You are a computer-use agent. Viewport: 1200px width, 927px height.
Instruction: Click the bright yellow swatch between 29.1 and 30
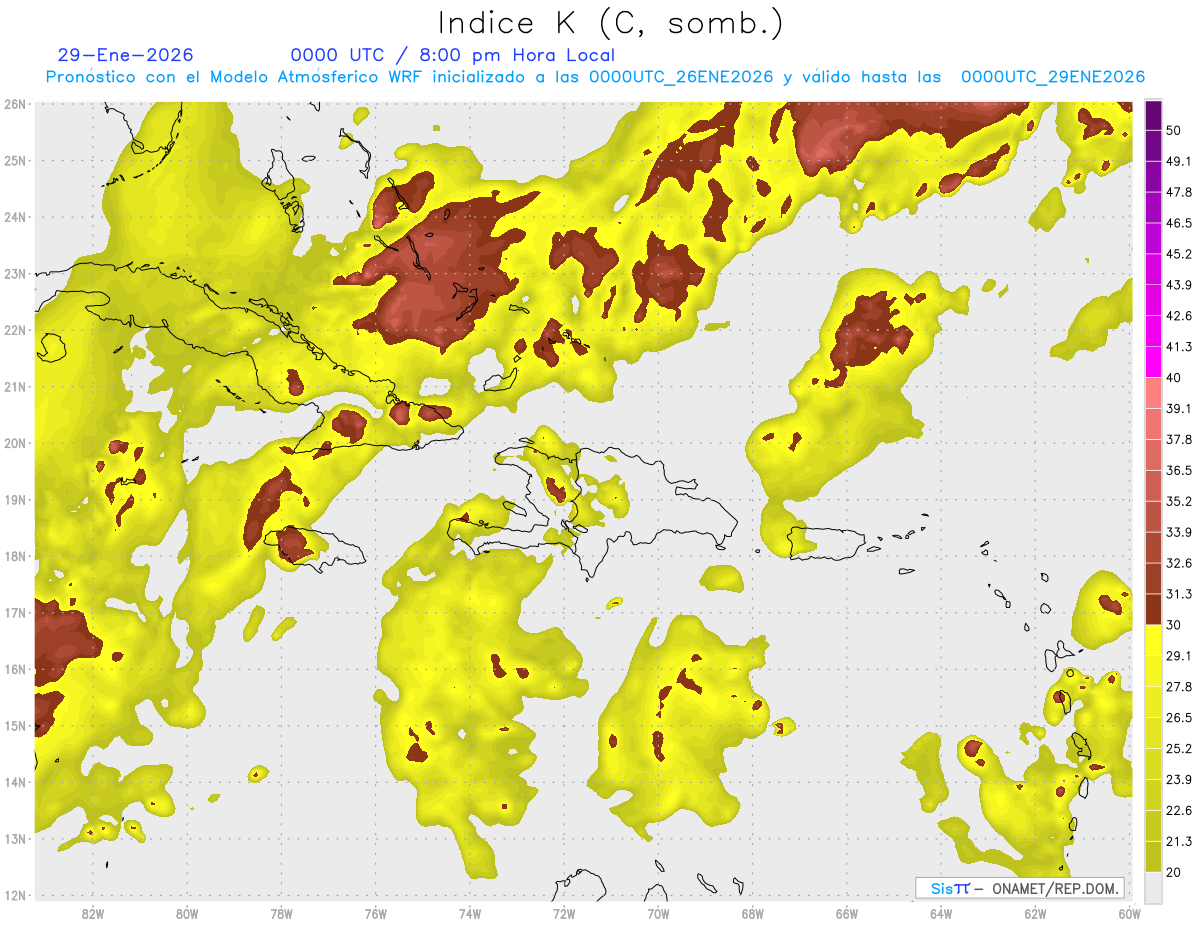click(1153, 640)
